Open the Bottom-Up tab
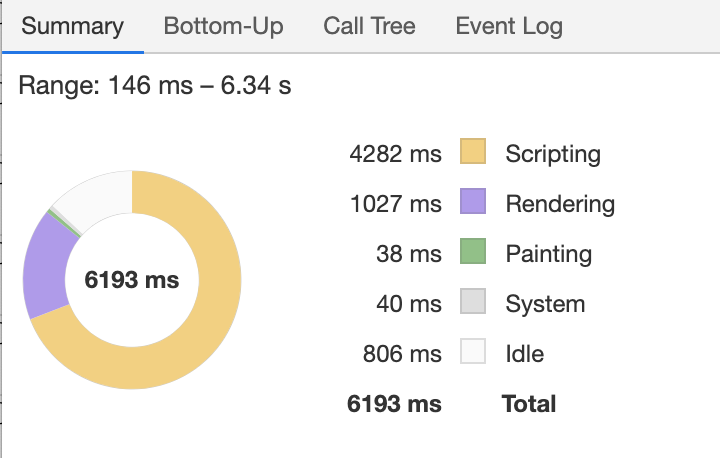The image size is (720, 458). coord(223,26)
